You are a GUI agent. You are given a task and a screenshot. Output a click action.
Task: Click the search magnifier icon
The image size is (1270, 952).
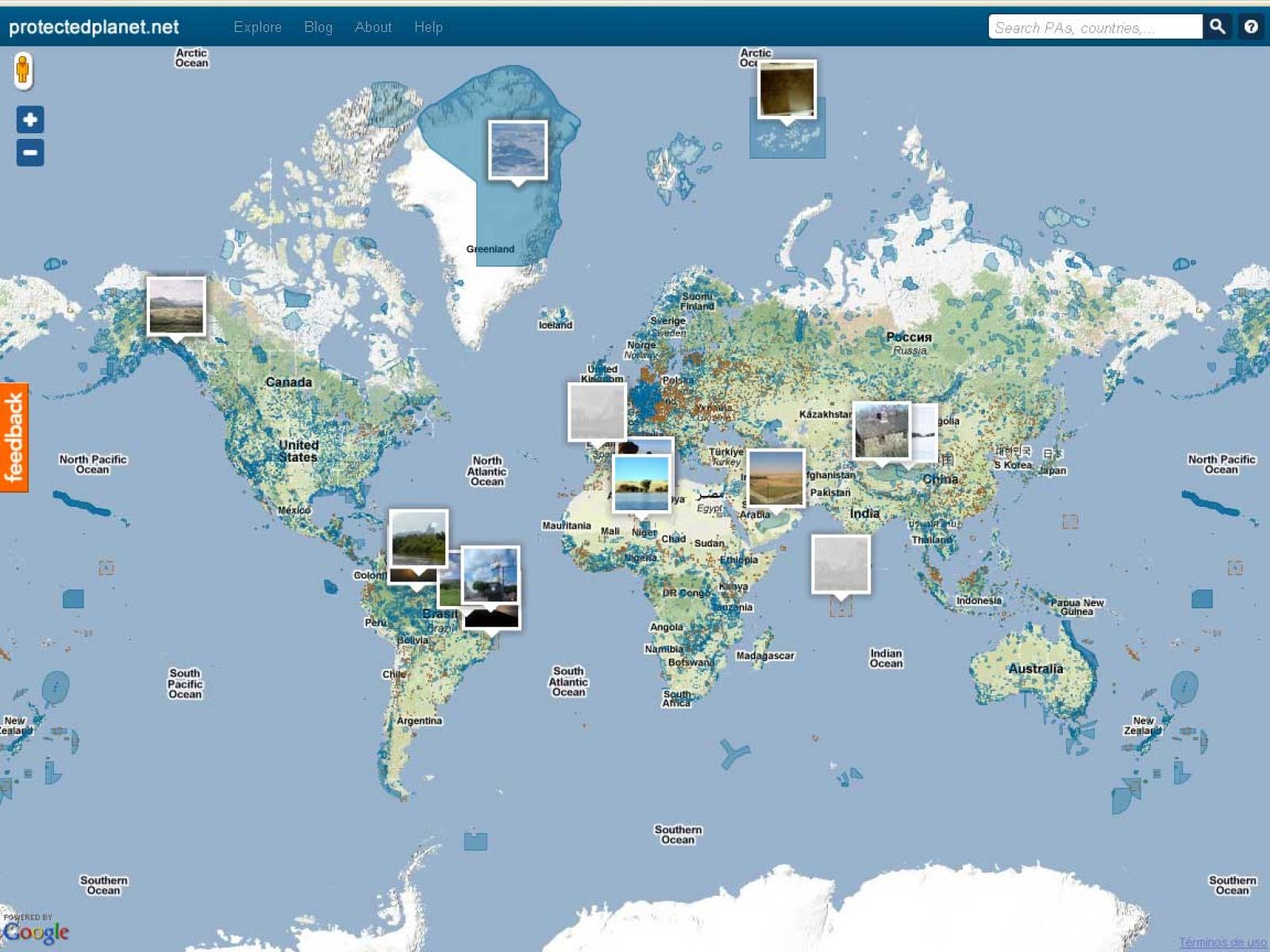[x=1217, y=27]
